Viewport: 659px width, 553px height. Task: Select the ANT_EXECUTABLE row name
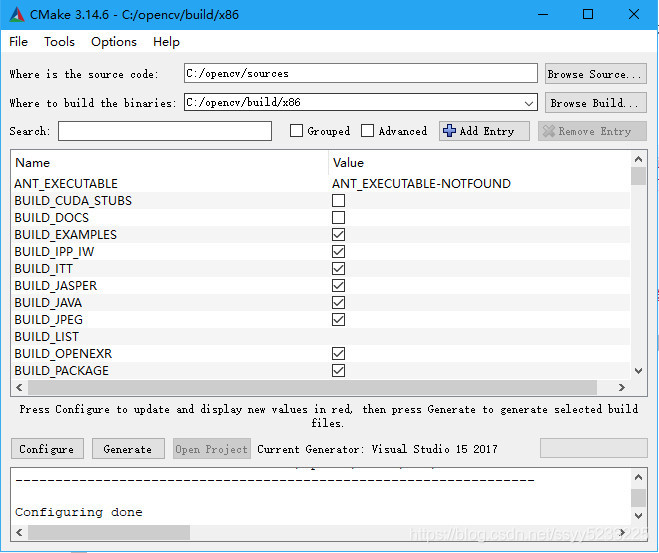[x=66, y=184]
